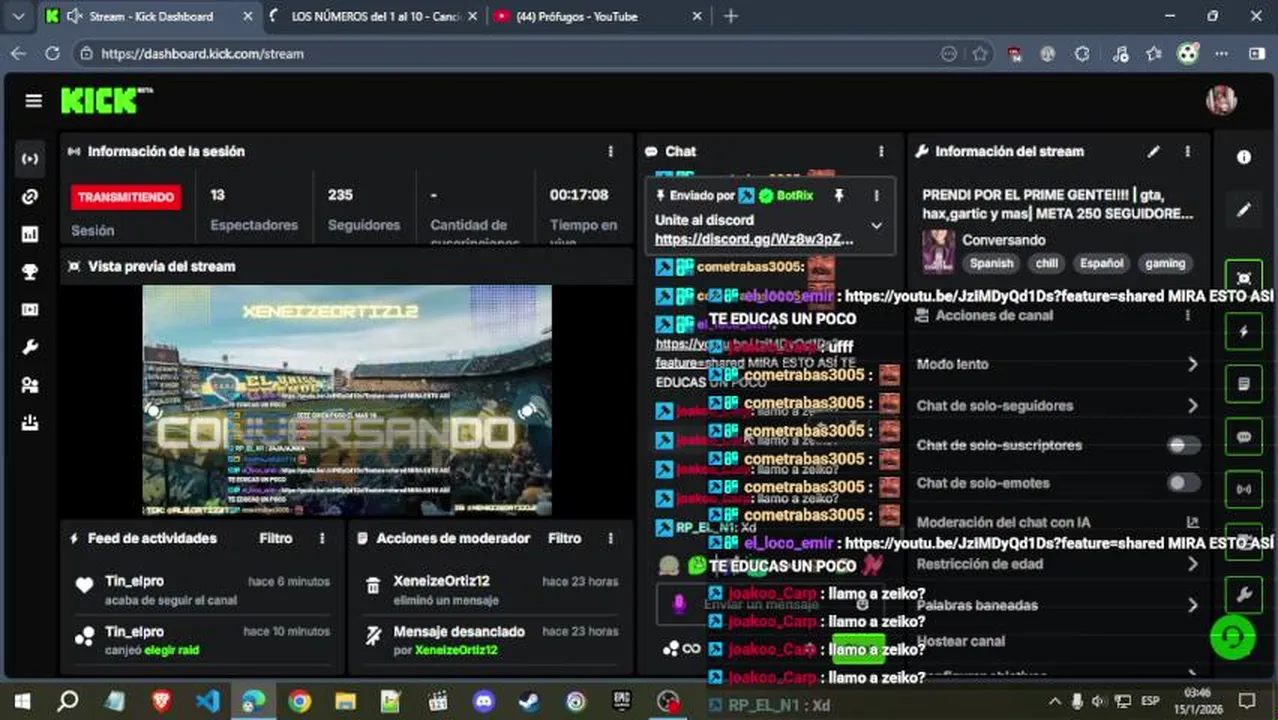Switch to LOS NÚMEROS del 1 al 10 tab
Image resolution: width=1278 pixels, height=720 pixels.
375,16
